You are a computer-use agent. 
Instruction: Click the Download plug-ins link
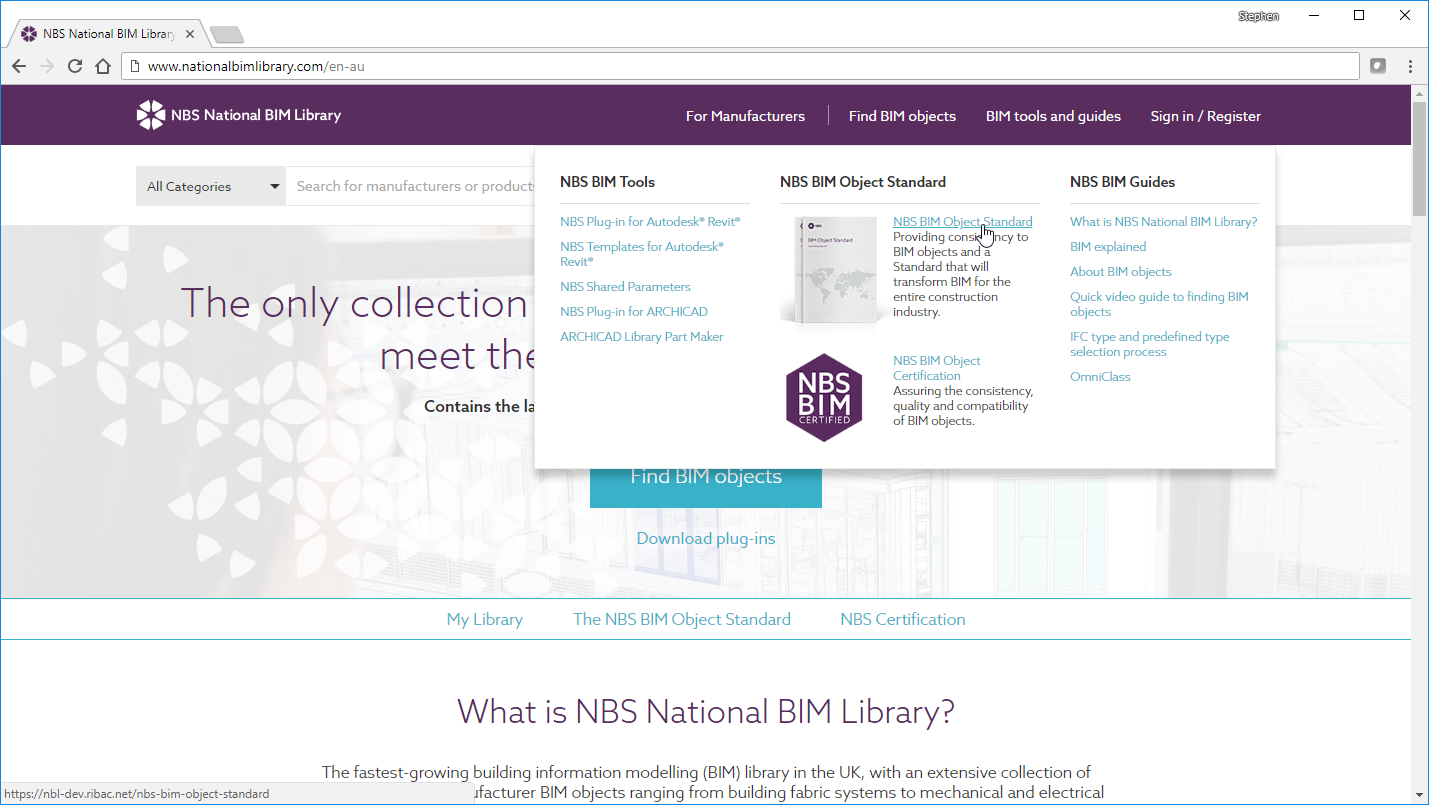pos(706,538)
